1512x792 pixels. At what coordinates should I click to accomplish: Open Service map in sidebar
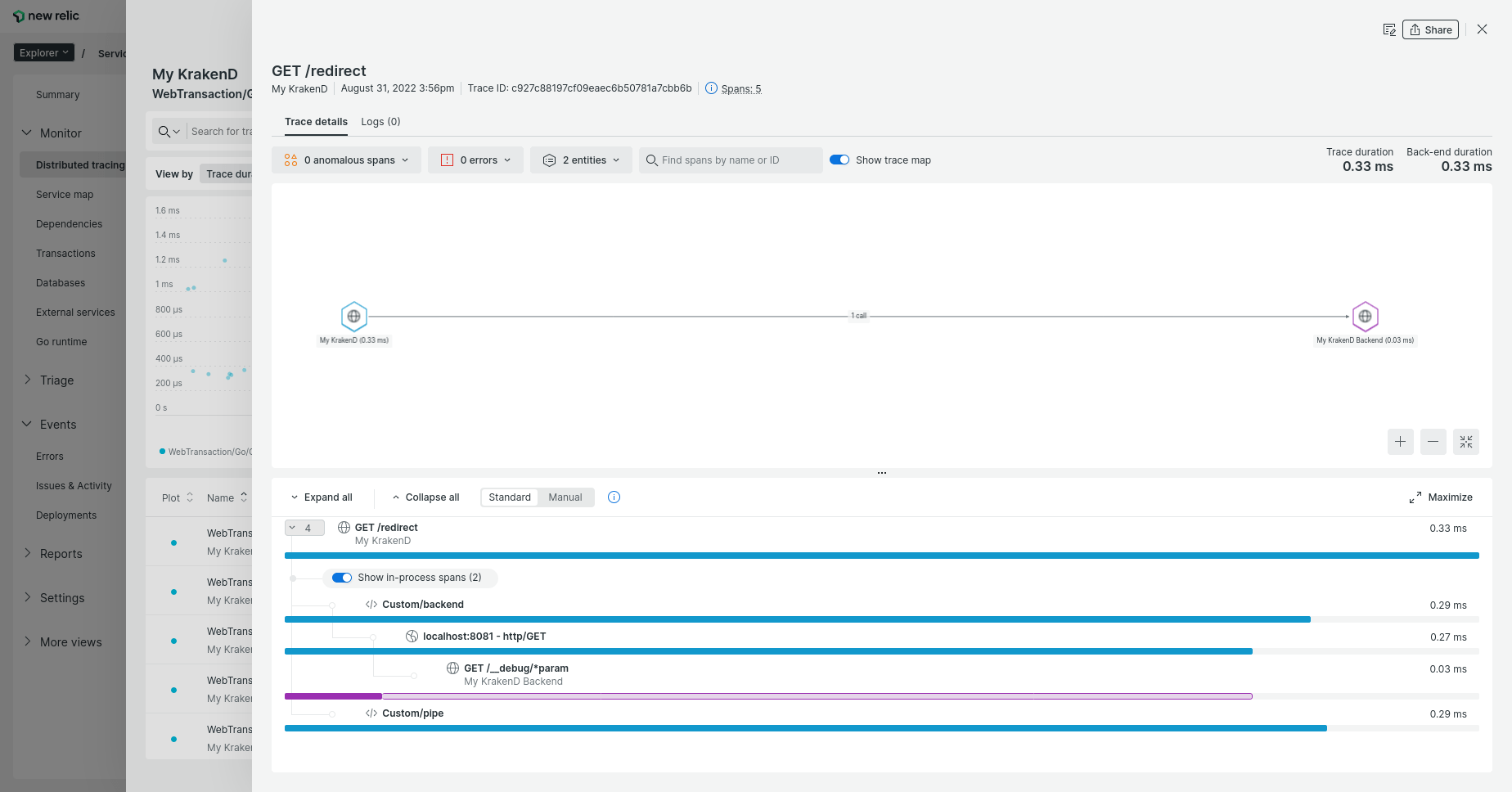click(x=65, y=195)
